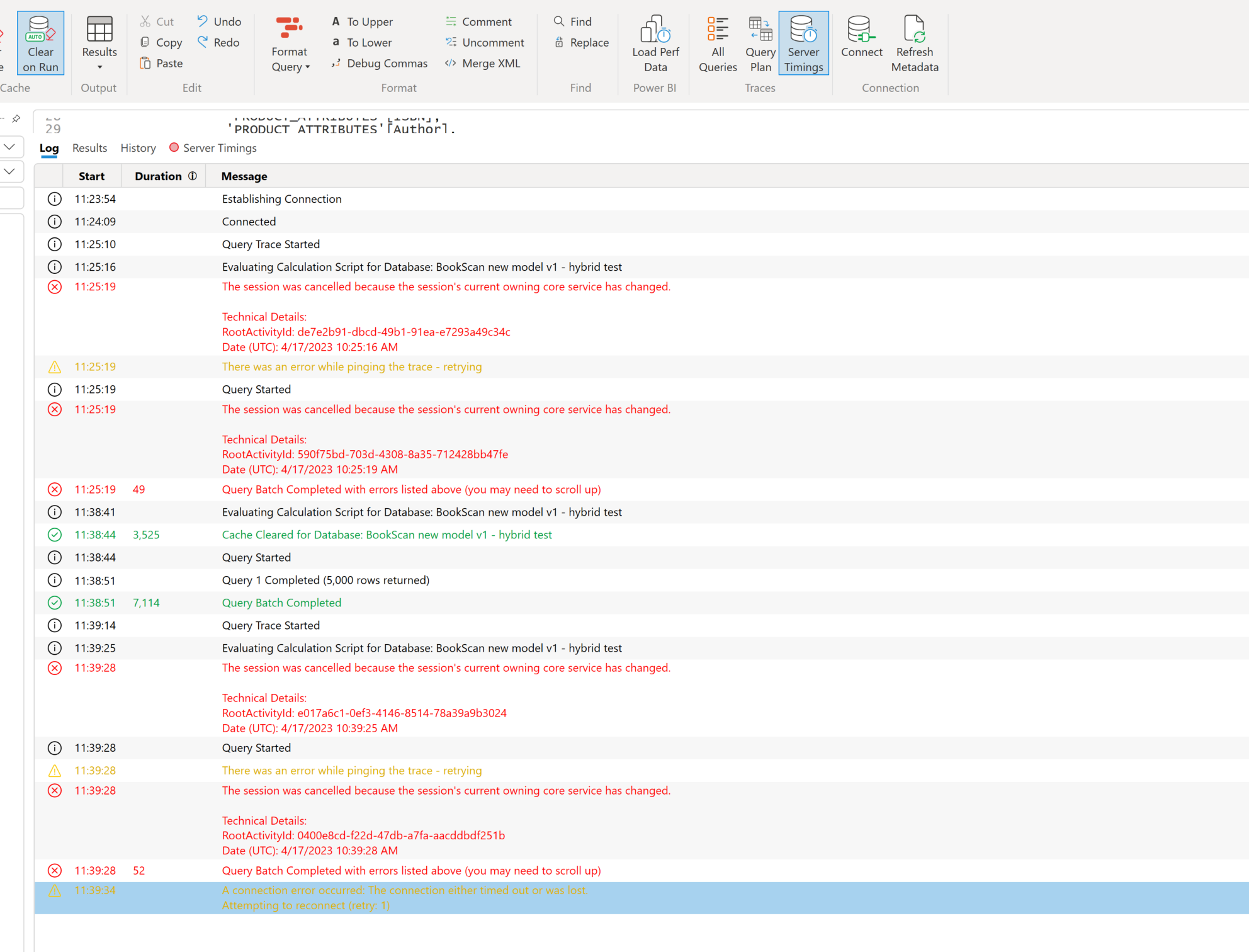Click Load Perf Data
The image size is (1249, 952).
coord(655,42)
